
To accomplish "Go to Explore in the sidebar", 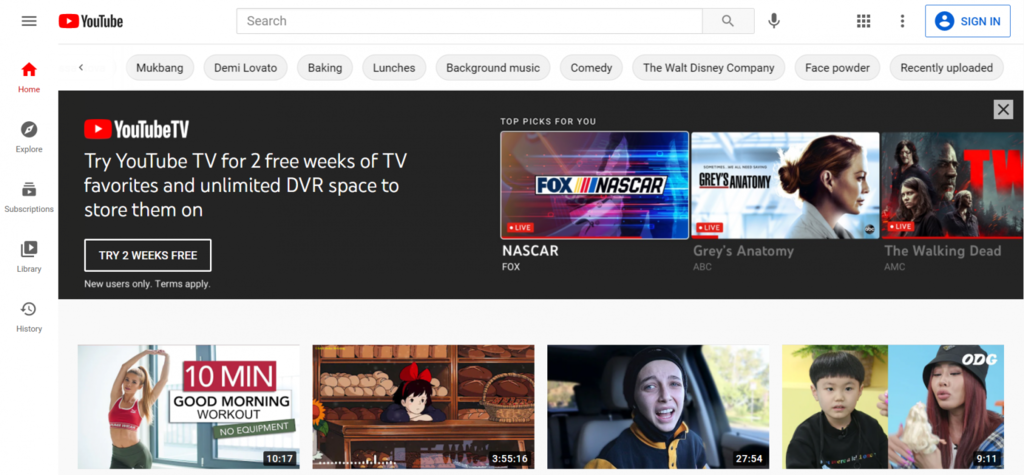I will click(29, 137).
